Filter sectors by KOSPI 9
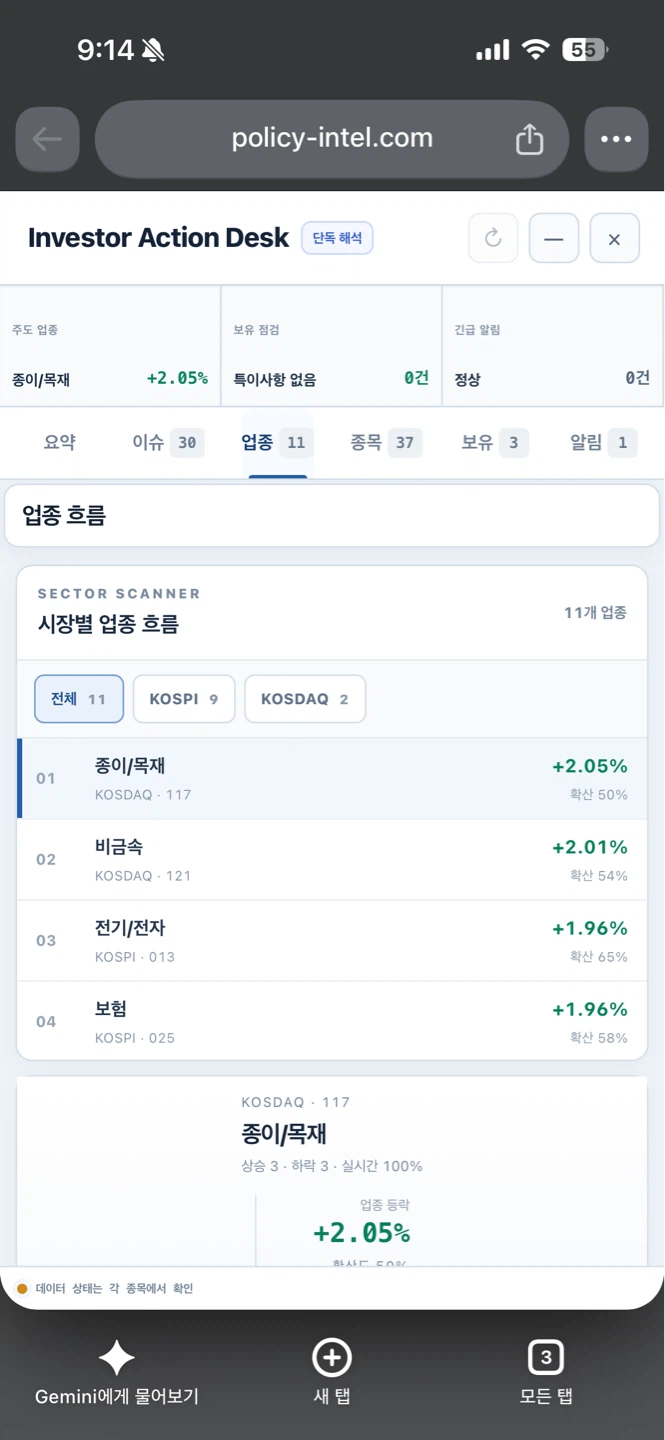This screenshot has height=1440, width=665. pyautogui.click(x=184, y=699)
